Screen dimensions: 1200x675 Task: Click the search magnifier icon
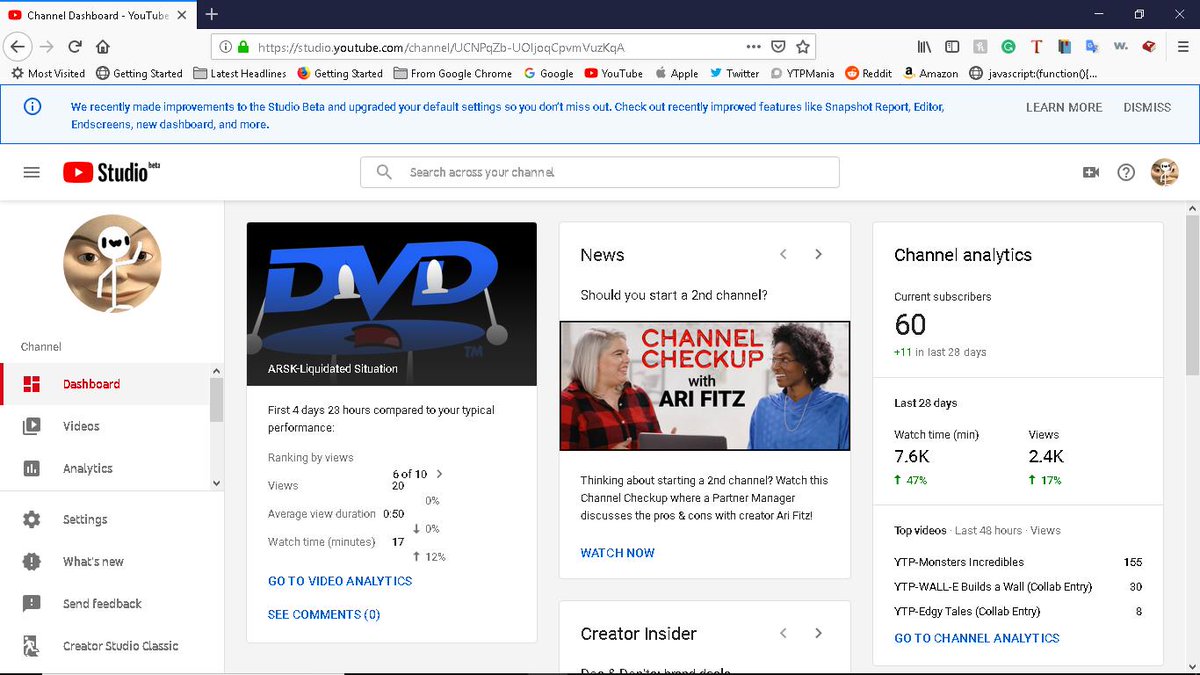(384, 172)
